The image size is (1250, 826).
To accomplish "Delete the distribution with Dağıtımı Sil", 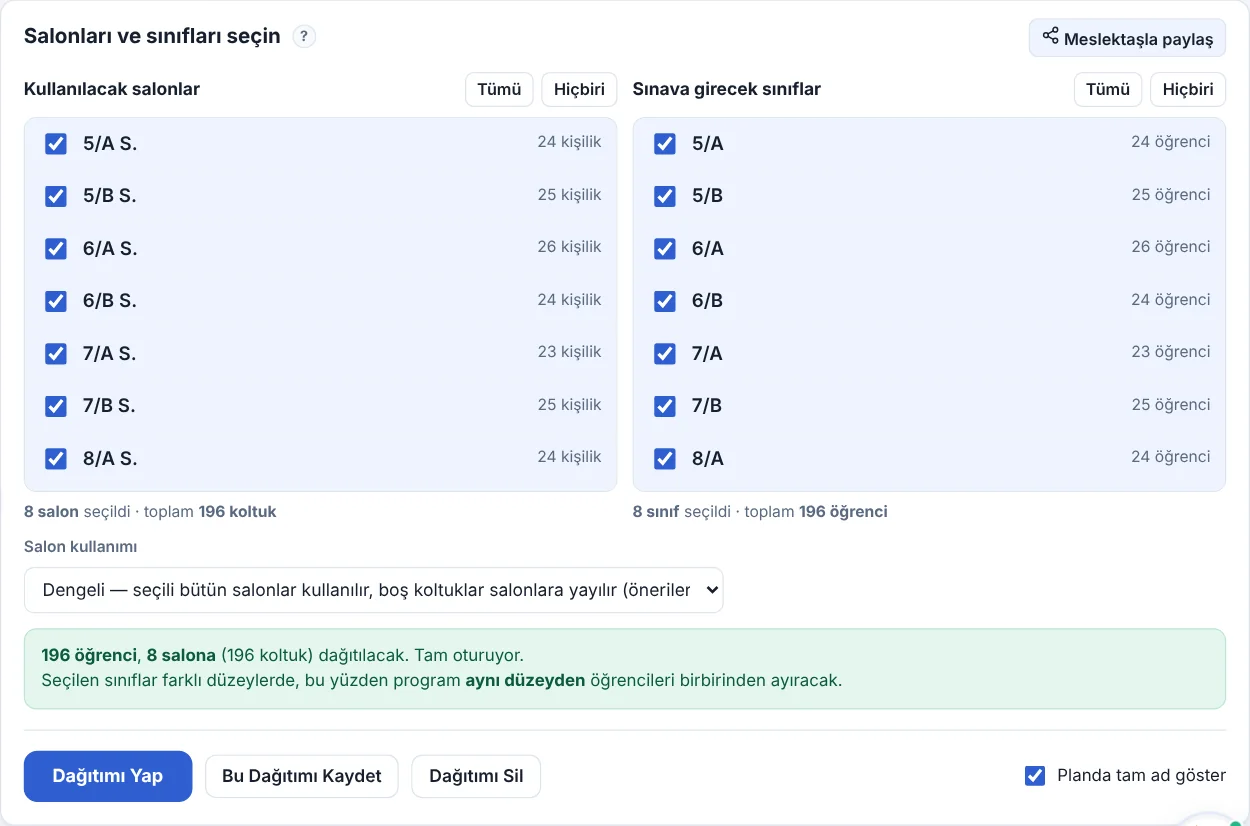I will pos(476,776).
